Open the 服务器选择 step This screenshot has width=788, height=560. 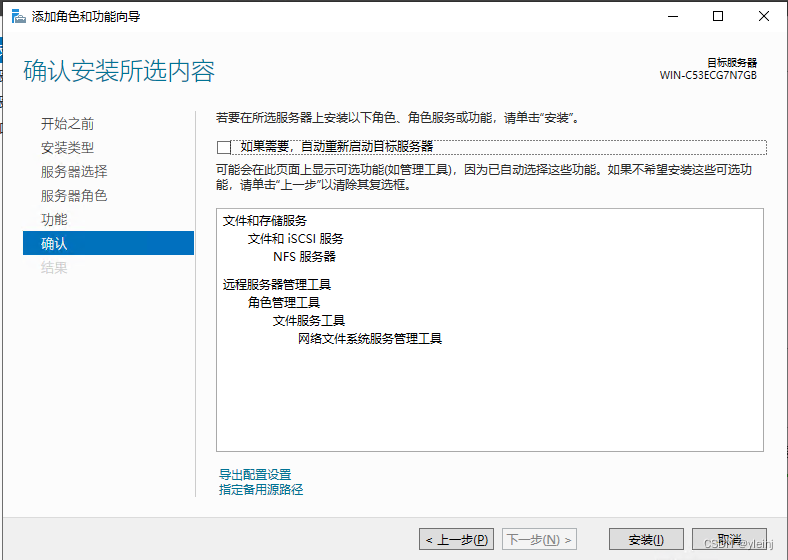pos(74,172)
